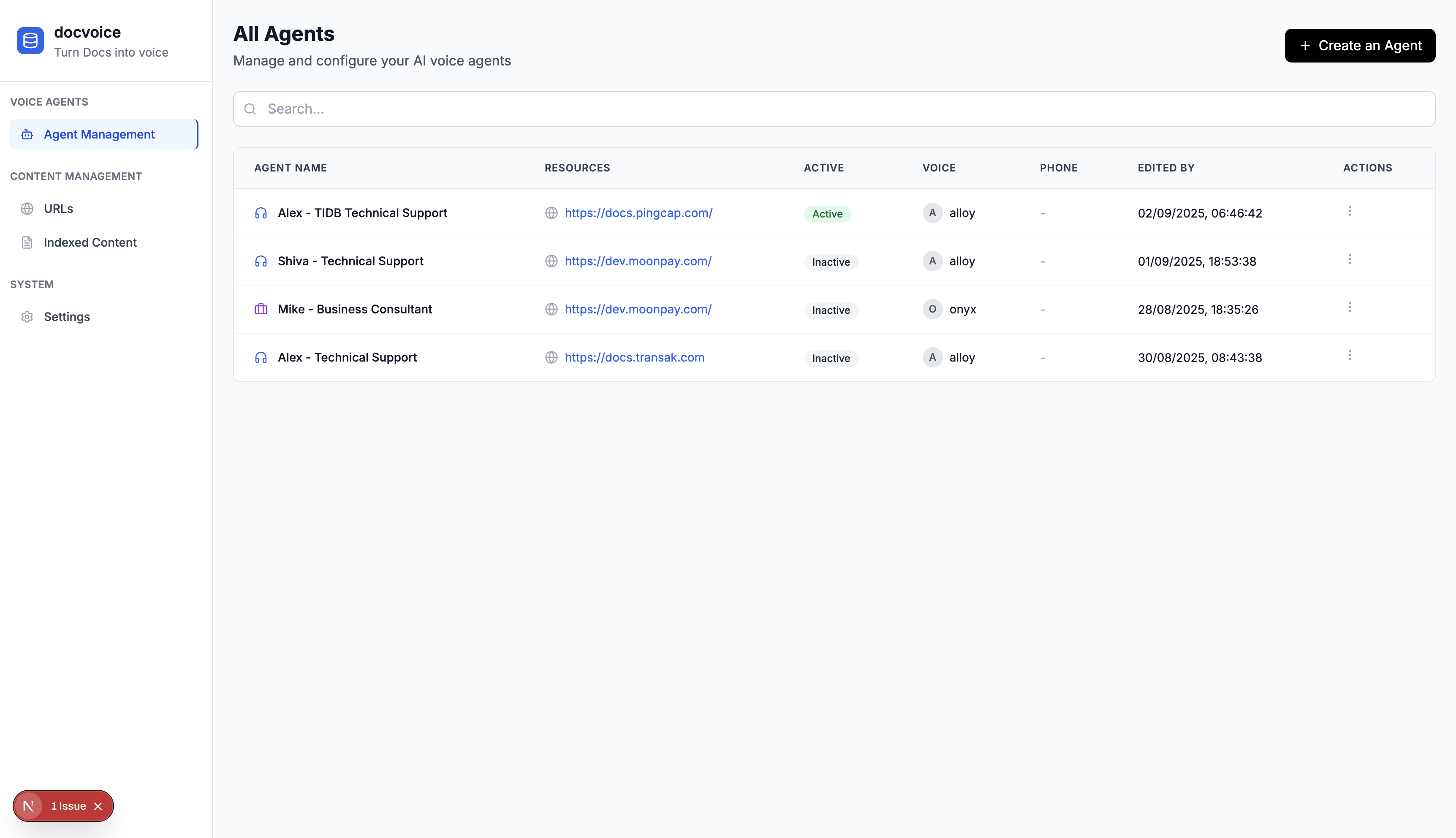Toggle Inactive badge for Shiva - Technical Support
The image size is (1456, 838).
pos(830,262)
